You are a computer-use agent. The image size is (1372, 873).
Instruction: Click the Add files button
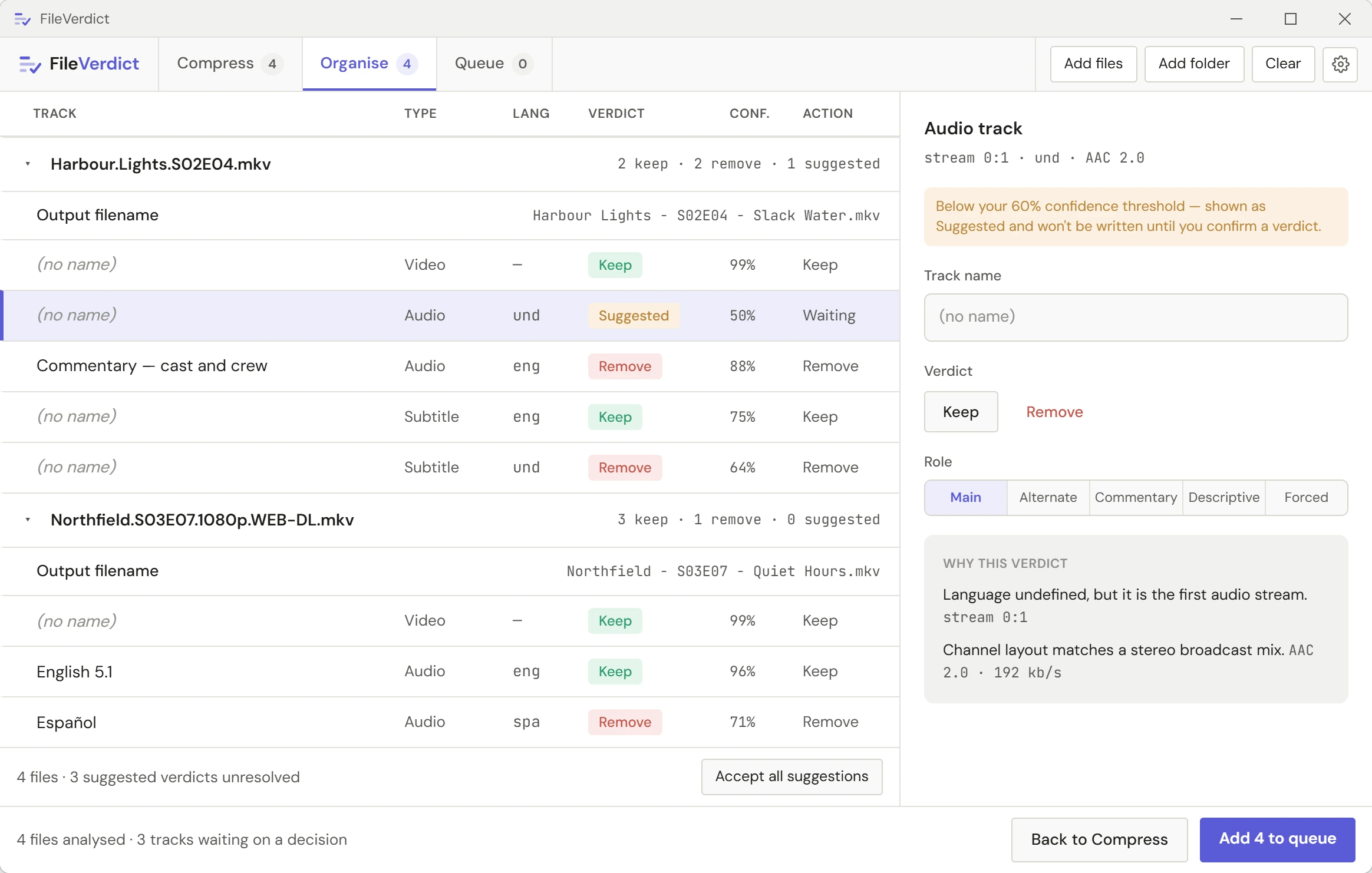pyautogui.click(x=1093, y=64)
